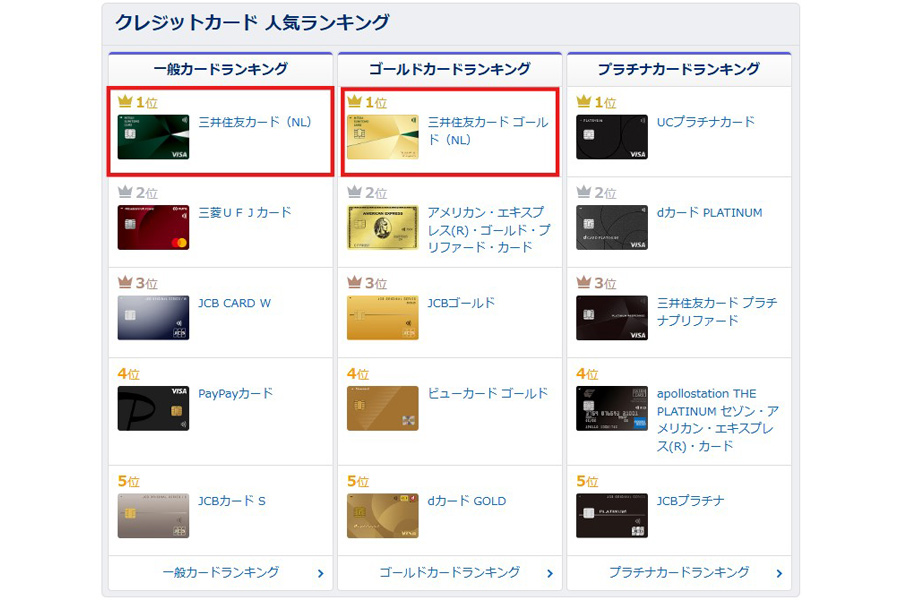900x600 pixels.
Task: Click the red 三菱ＵＦＪカード card image
Action: click(153, 227)
